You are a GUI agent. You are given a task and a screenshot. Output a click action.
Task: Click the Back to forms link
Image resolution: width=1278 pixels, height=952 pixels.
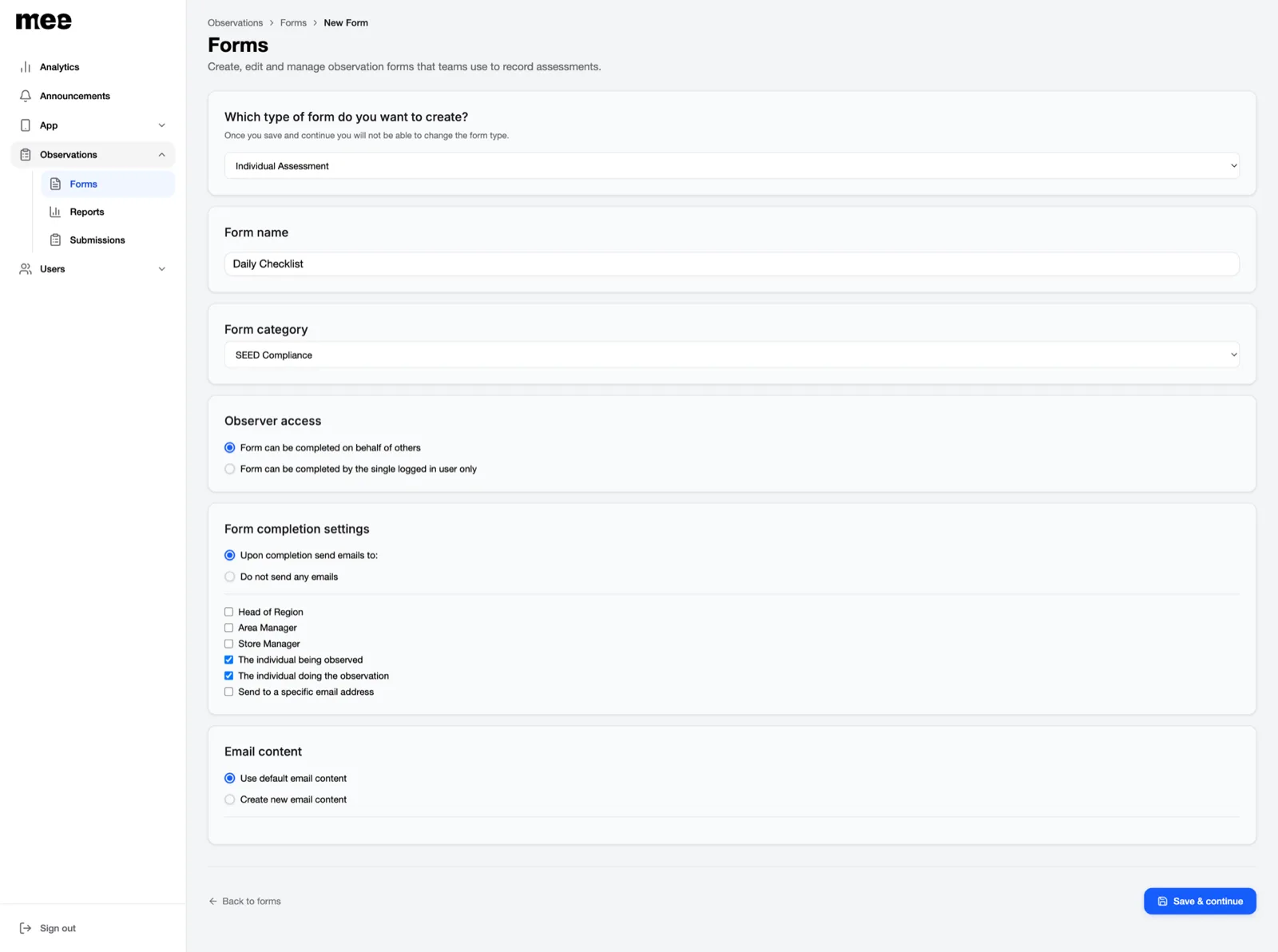[x=244, y=901]
